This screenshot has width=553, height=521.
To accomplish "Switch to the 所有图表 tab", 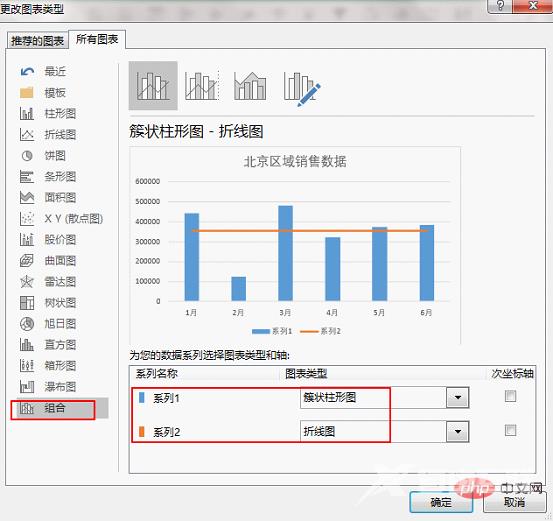I will tap(97, 40).
